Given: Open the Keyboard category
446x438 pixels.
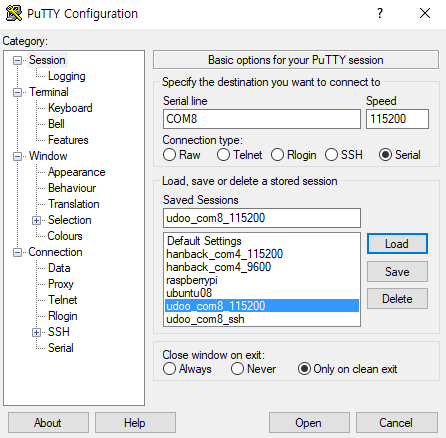Looking at the screenshot, I should pyautogui.click(x=70, y=108).
